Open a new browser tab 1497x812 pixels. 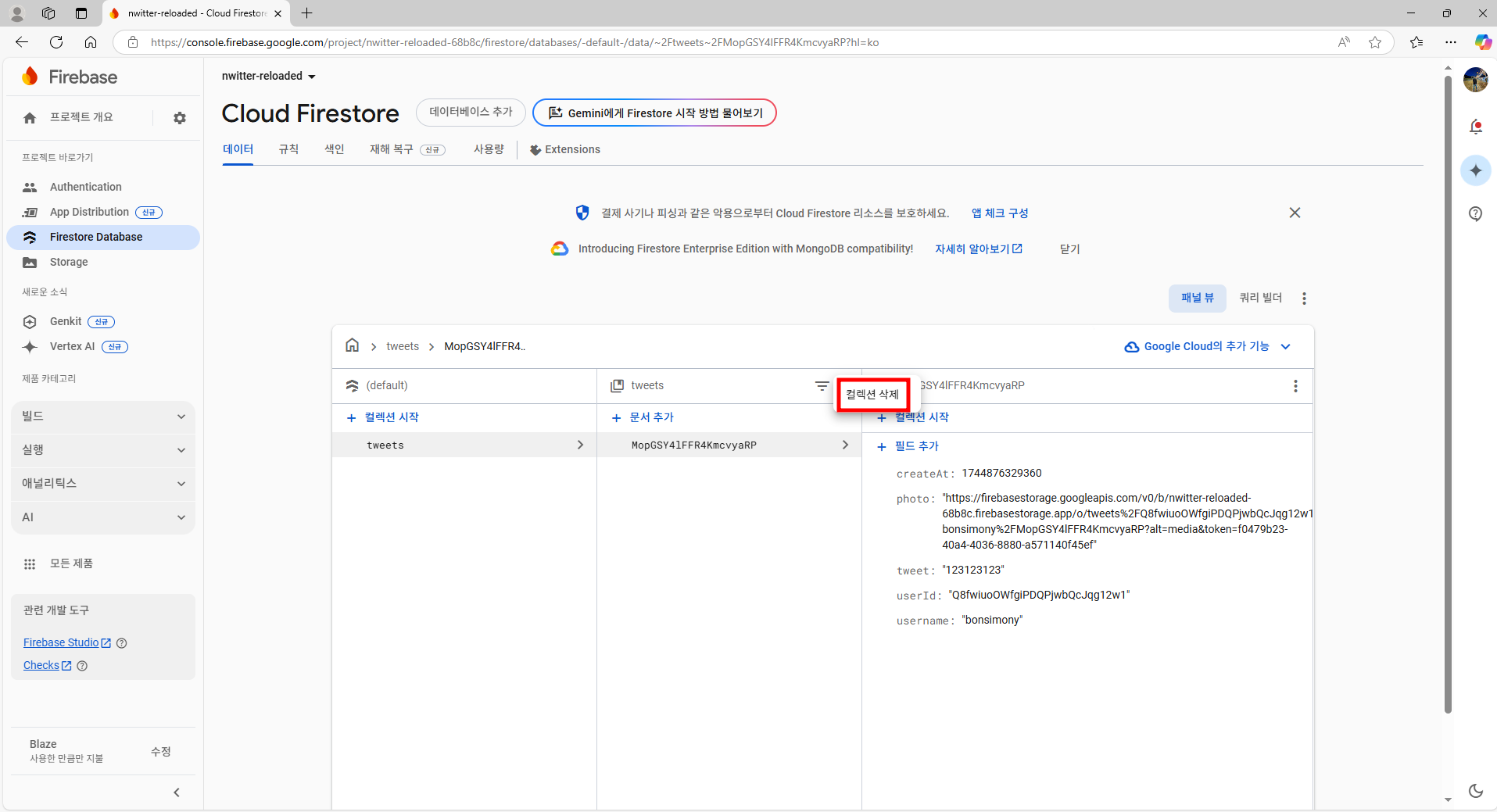pos(306,13)
